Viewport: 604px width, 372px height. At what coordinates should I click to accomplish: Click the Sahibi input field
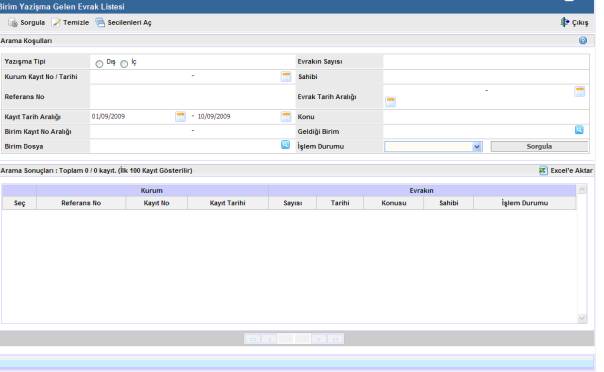coord(486,77)
